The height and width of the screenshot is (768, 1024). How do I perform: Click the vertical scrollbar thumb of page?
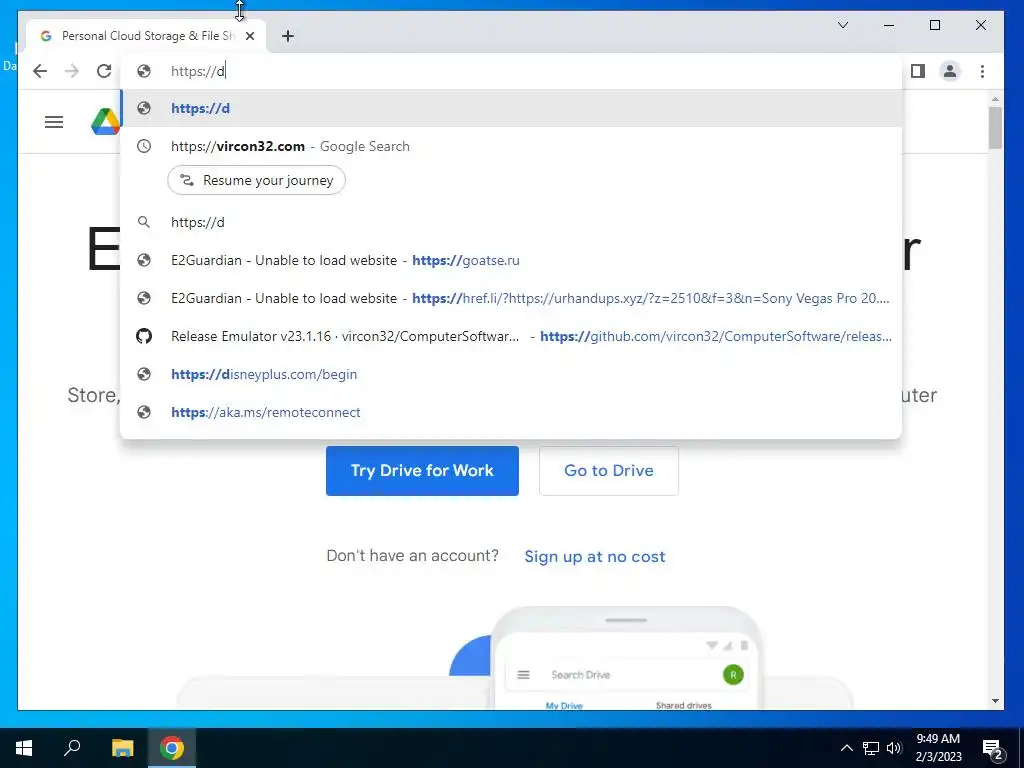(995, 127)
